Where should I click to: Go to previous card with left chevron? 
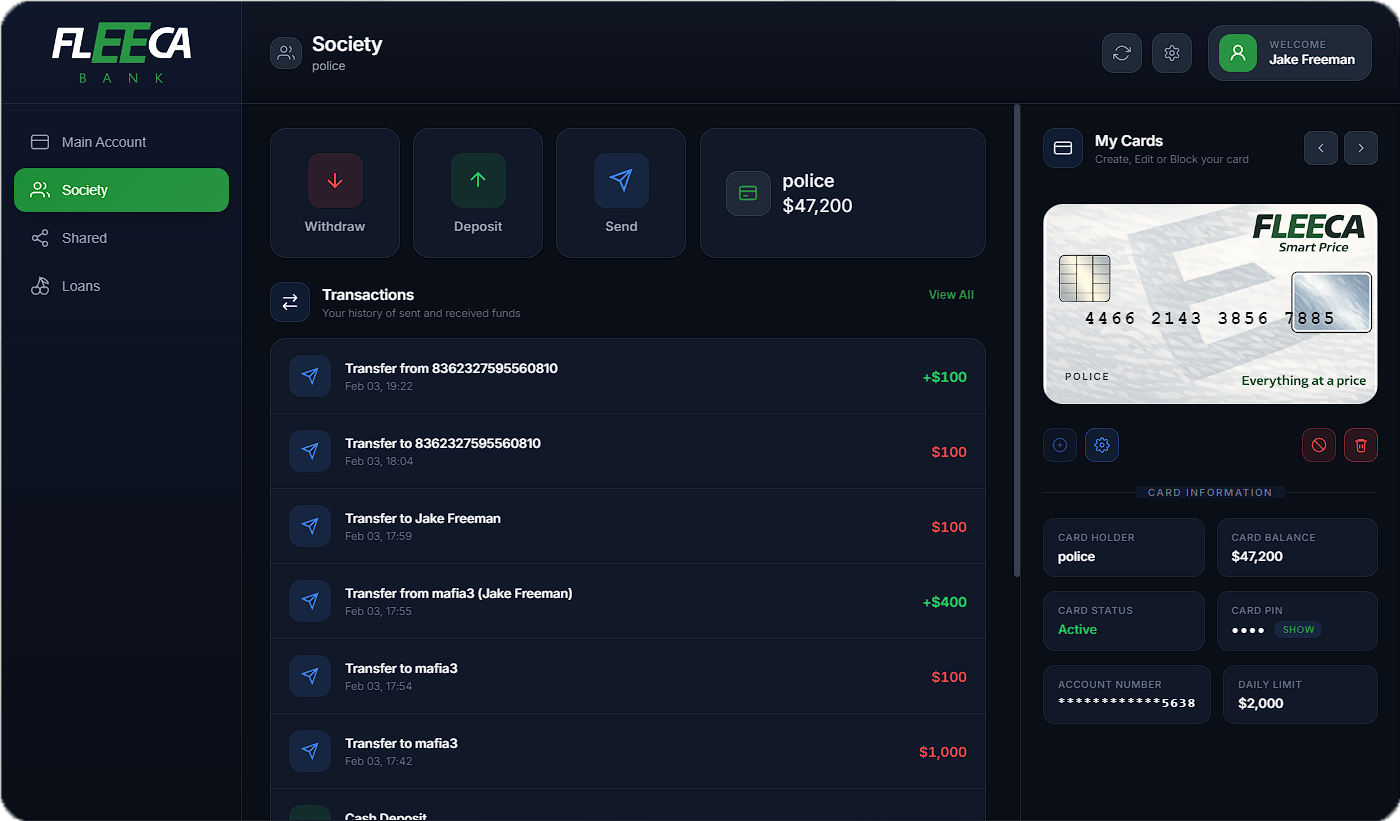click(x=1321, y=148)
